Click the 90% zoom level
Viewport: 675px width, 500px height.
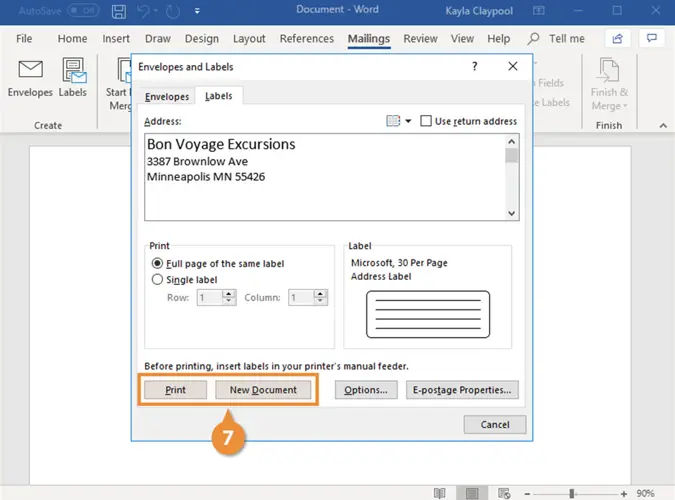tap(646, 494)
